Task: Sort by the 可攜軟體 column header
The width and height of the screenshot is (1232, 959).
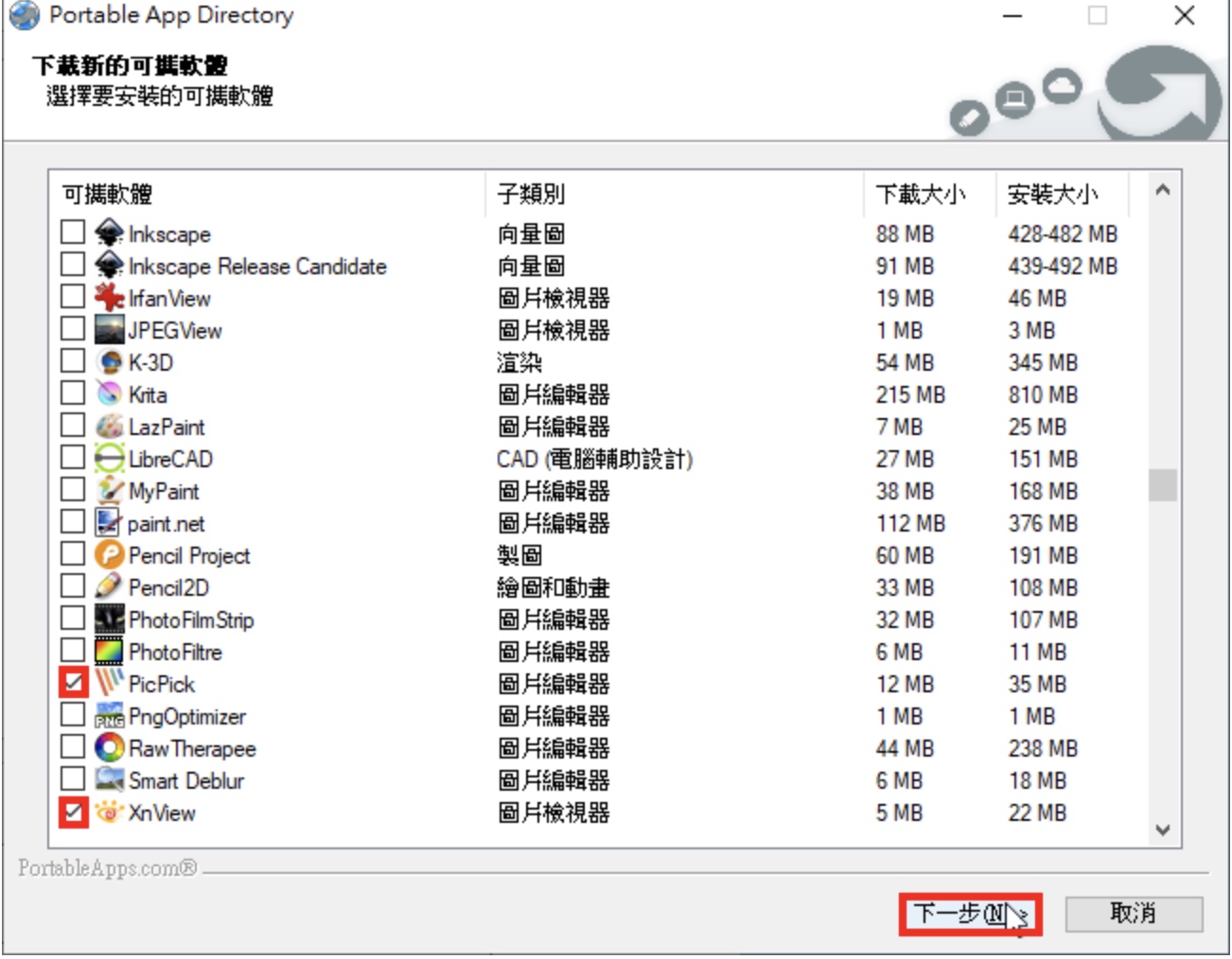Action: coord(267,194)
